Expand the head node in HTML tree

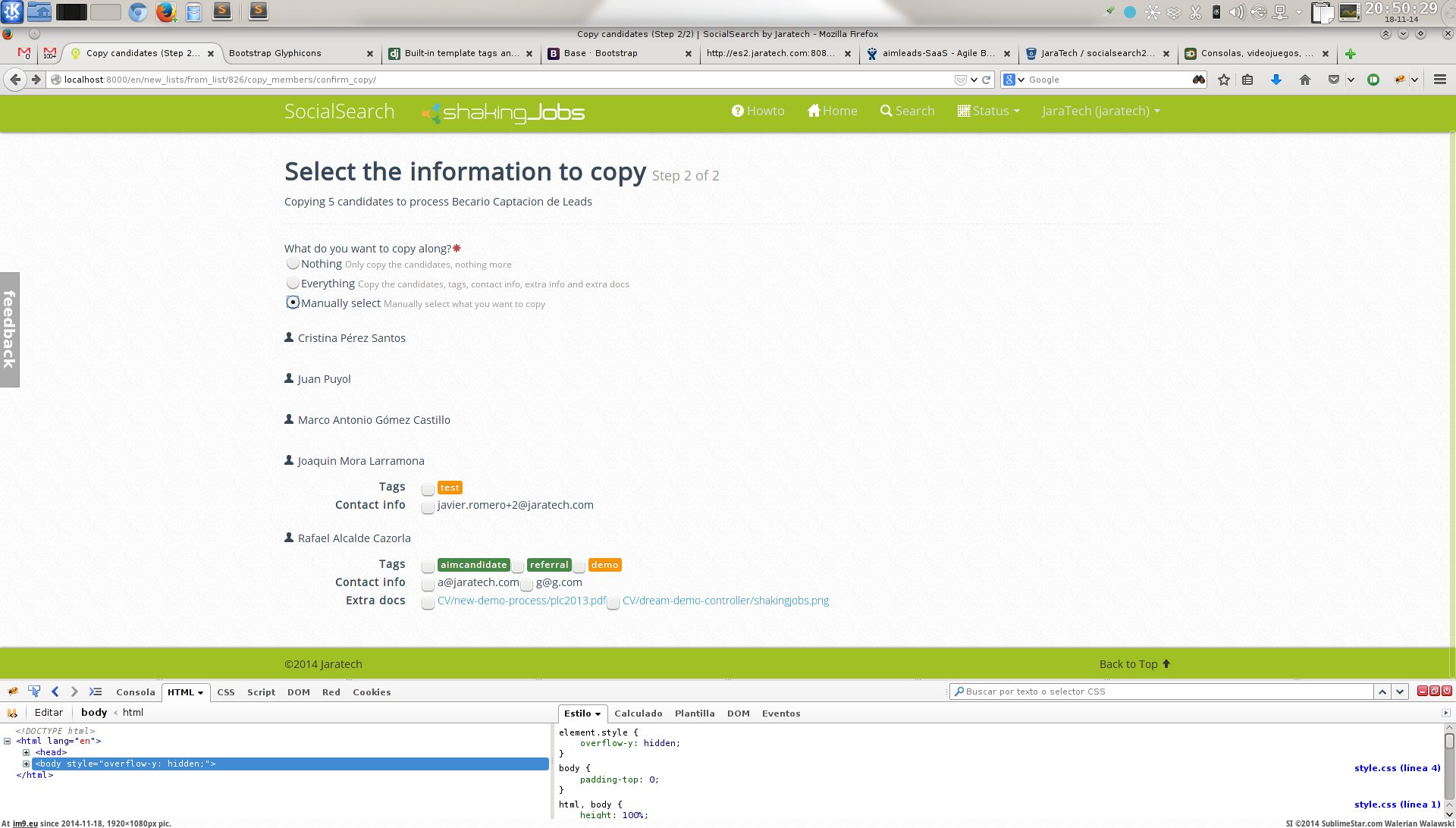coord(27,752)
